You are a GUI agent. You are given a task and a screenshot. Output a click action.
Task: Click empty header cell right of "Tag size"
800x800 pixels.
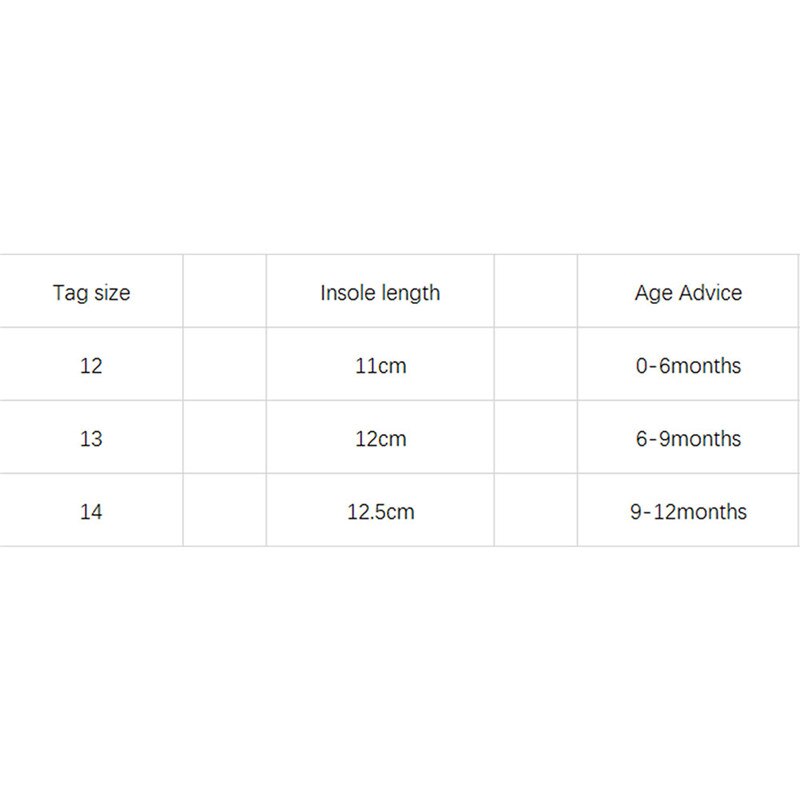pyautogui.click(x=225, y=293)
